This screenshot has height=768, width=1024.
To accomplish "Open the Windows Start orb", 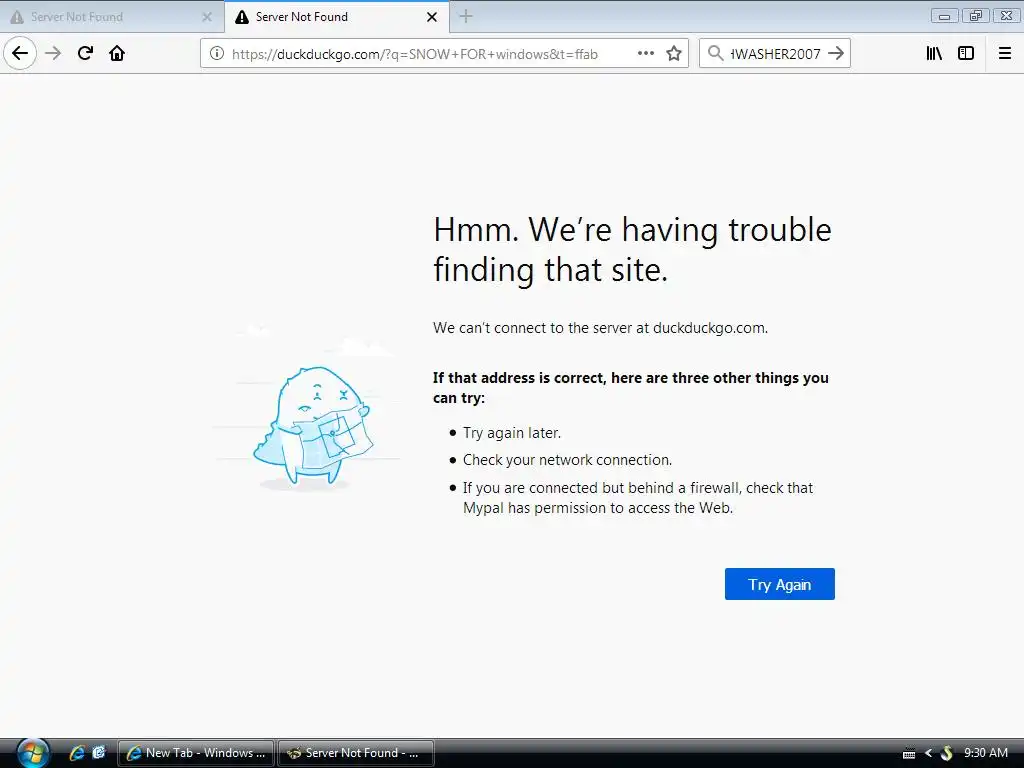I will click(33, 752).
